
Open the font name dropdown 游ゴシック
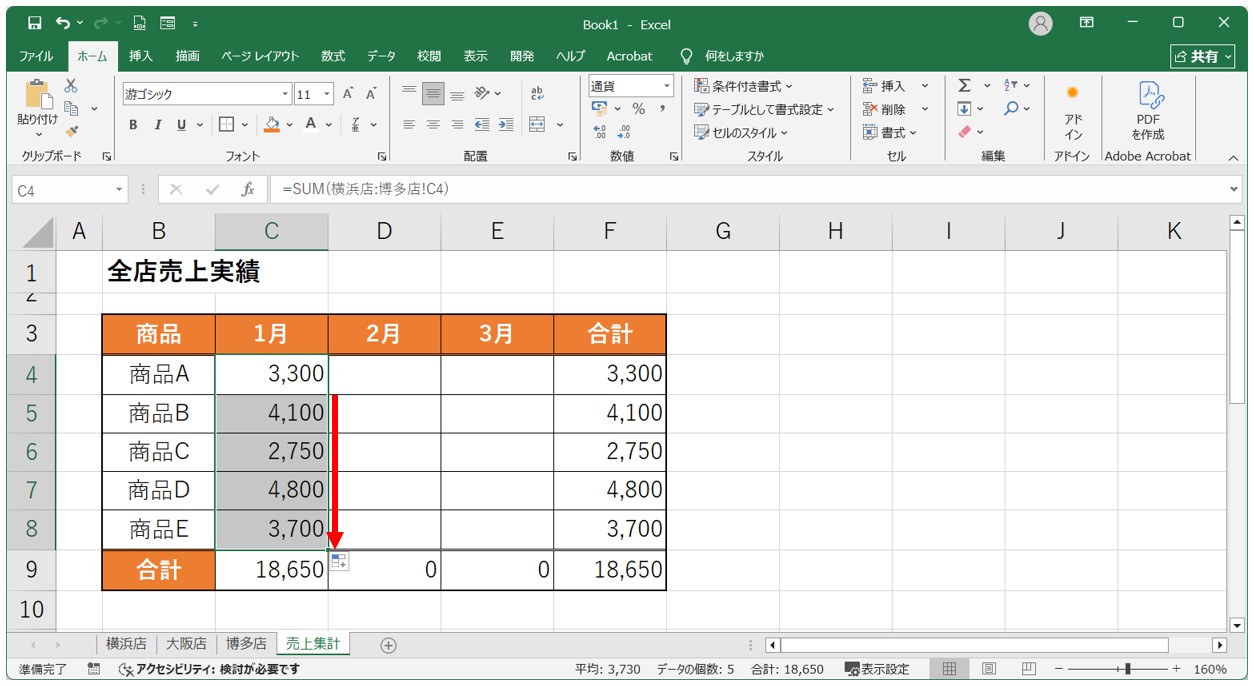(x=285, y=94)
